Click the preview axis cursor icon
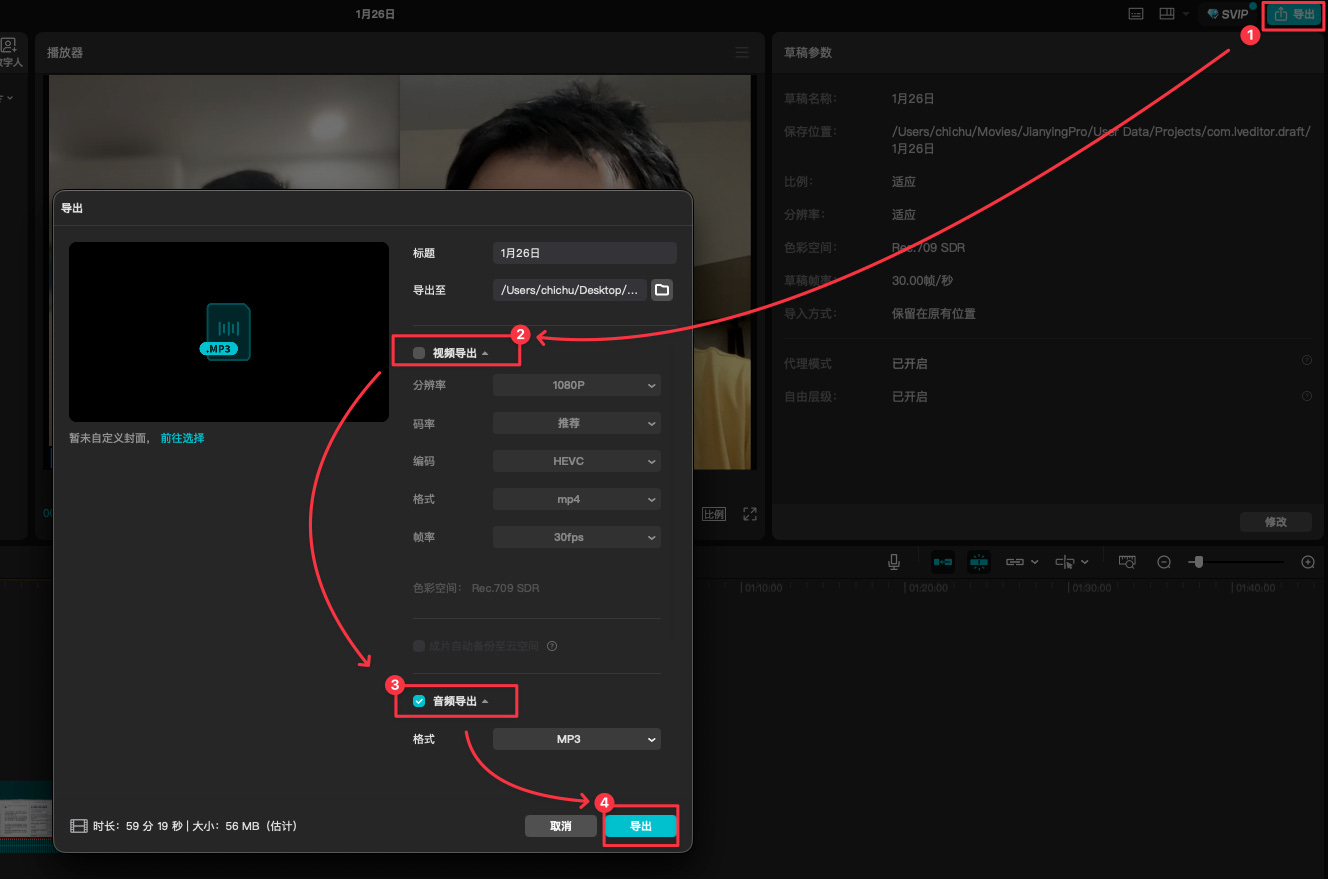This screenshot has width=1328, height=879. [x=1065, y=562]
